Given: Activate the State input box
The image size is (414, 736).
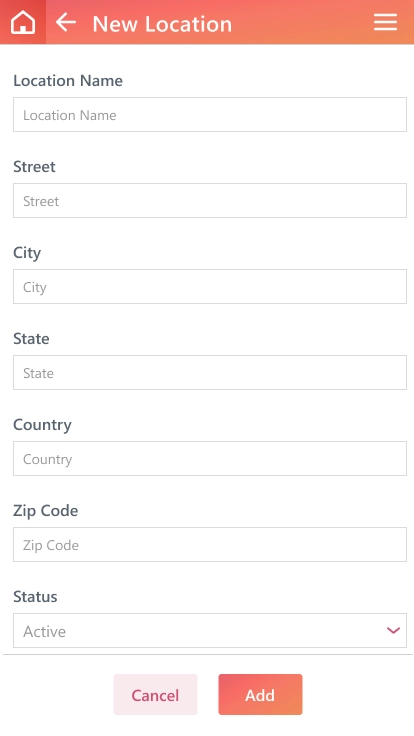Looking at the screenshot, I should [x=210, y=372].
